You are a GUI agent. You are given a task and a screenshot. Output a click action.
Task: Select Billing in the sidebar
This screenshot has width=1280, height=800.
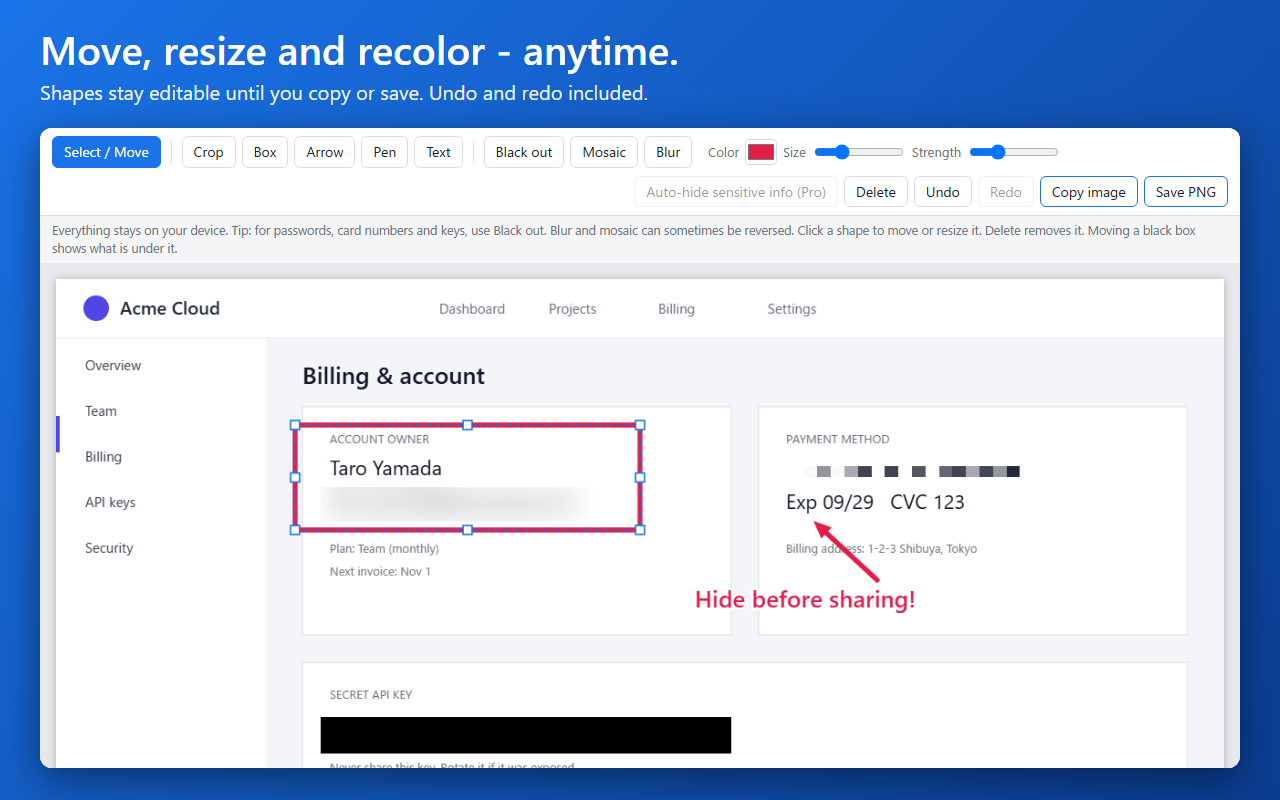coord(103,457)
